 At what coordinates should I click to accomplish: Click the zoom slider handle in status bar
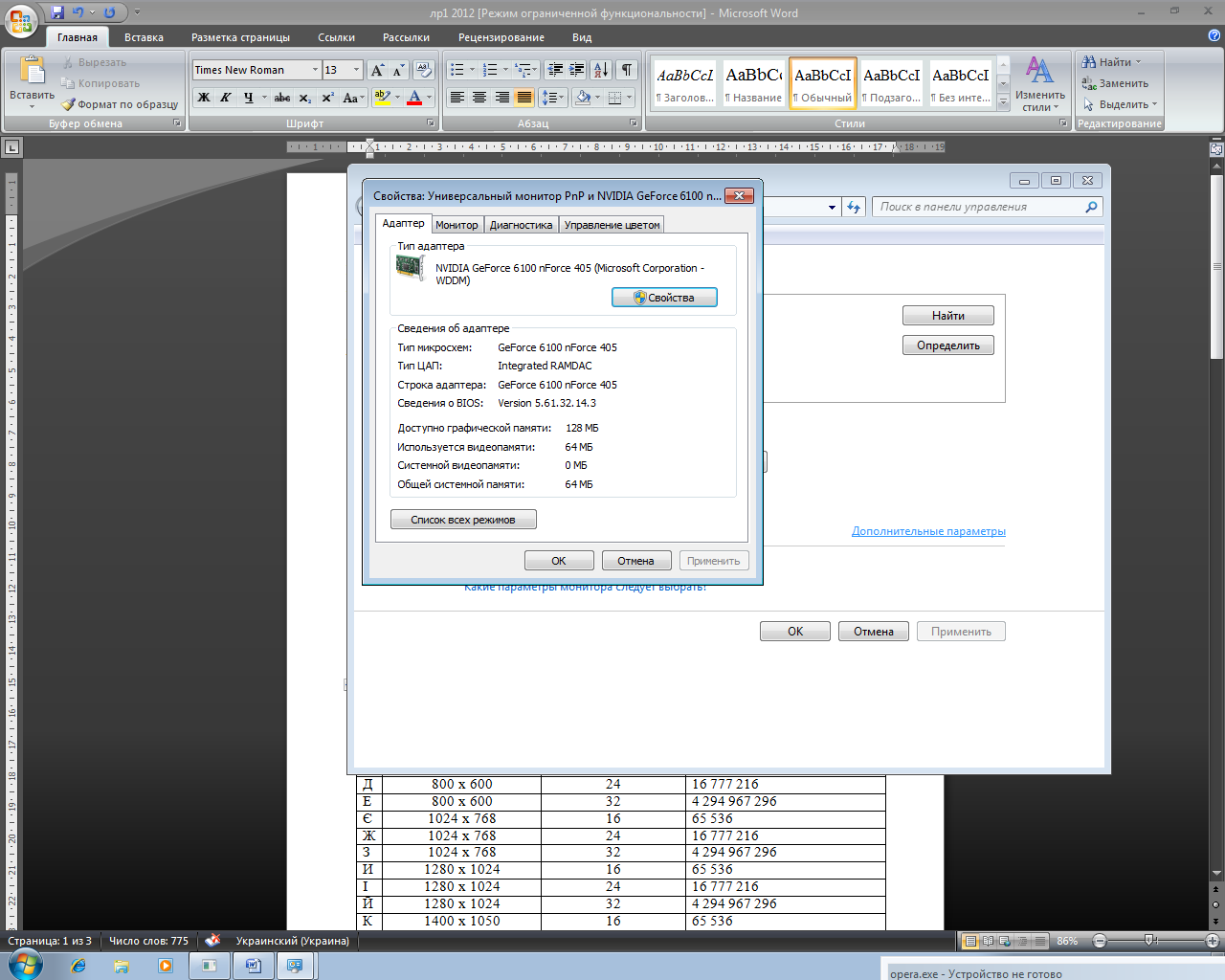pyautogui.click(x=1150, y=941)
